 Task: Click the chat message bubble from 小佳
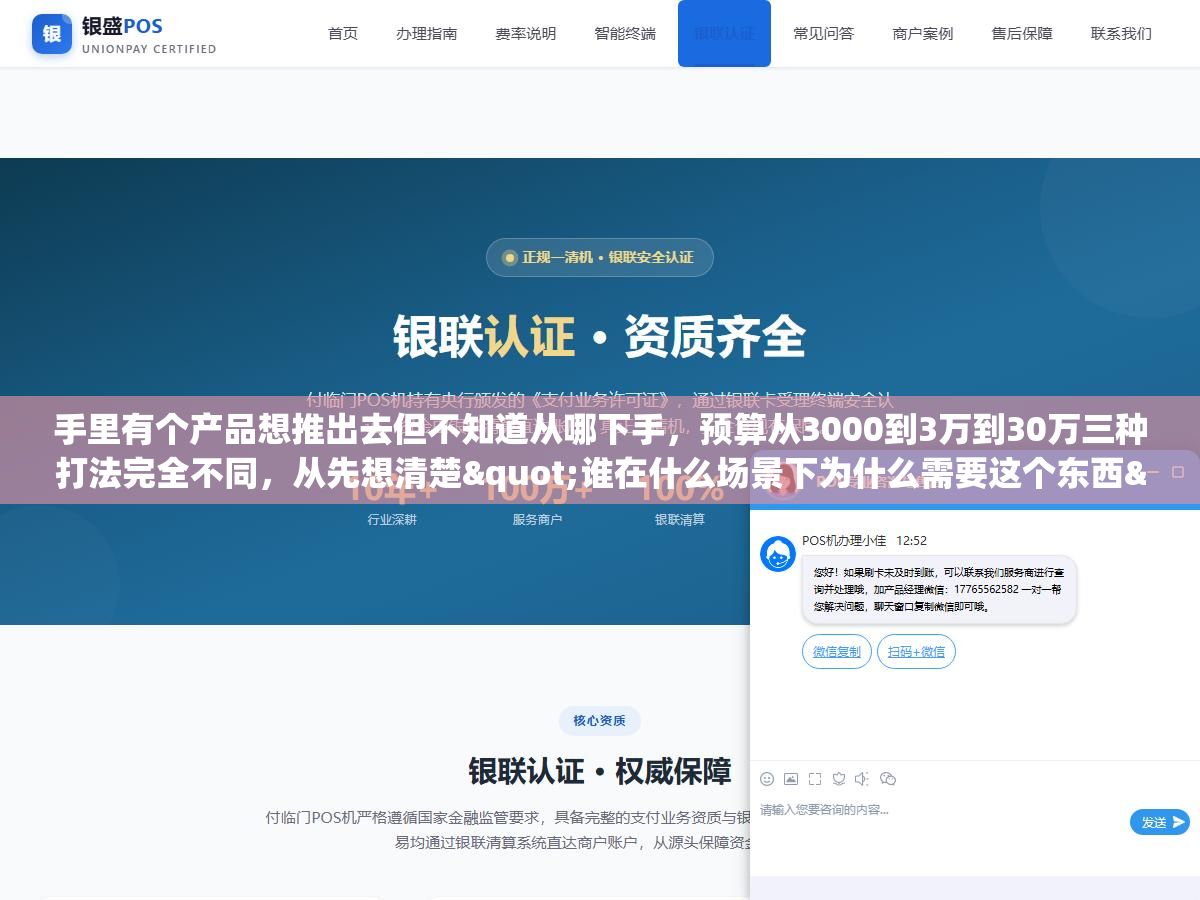(939, 590)
